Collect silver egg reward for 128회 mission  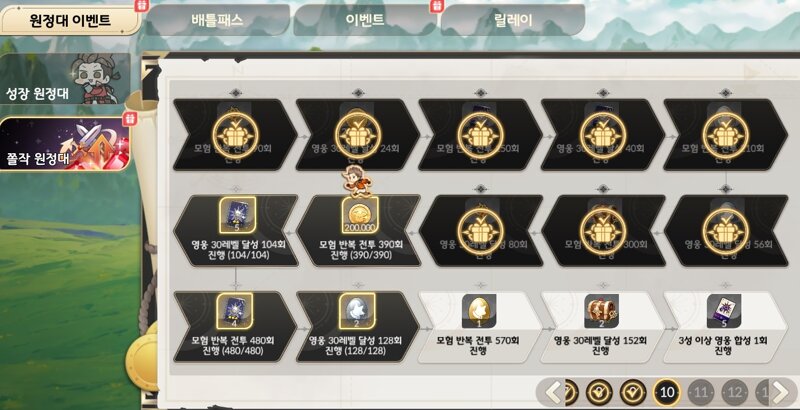point(358,311)
